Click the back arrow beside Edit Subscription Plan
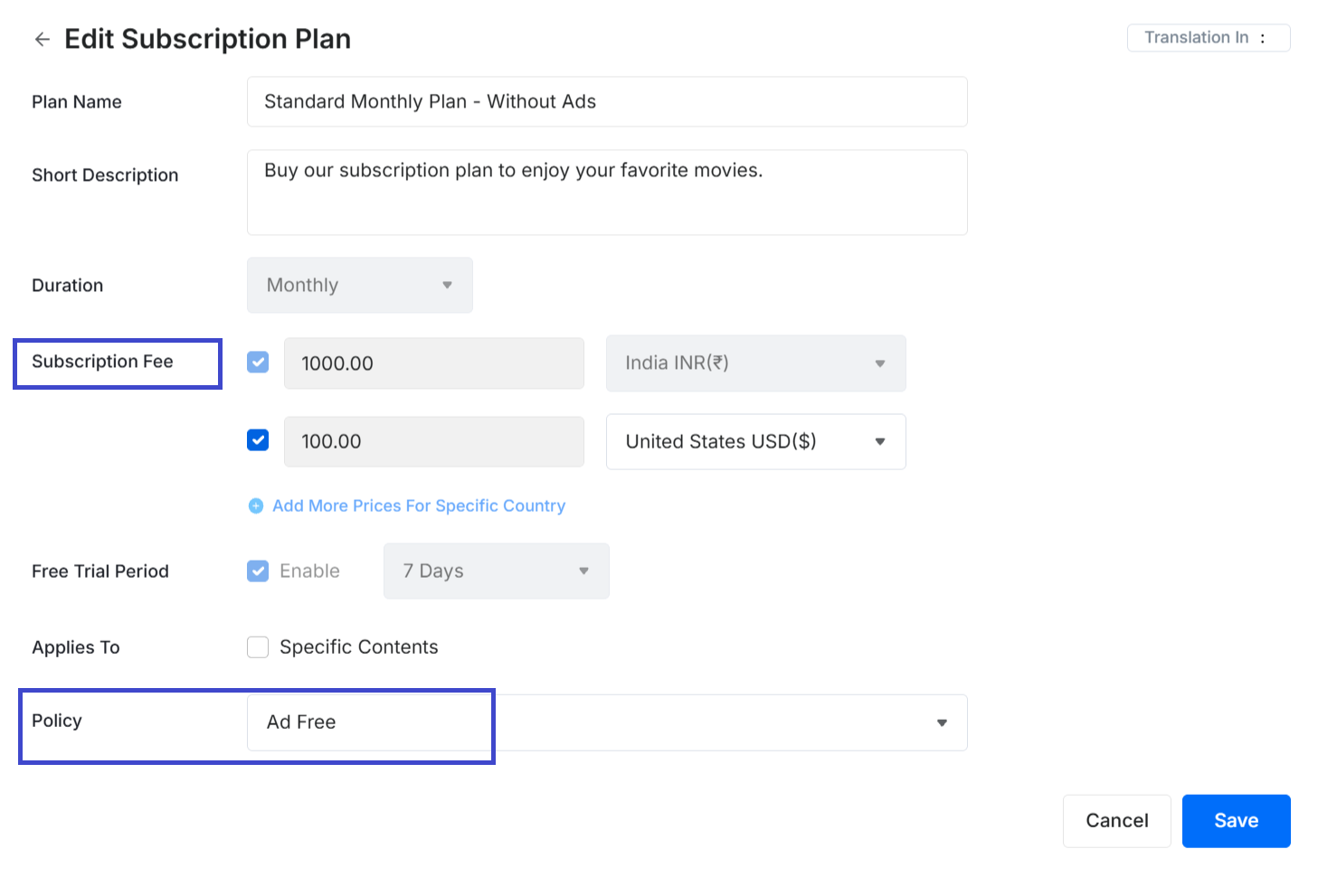The image size is (1318, 896). 42,39
